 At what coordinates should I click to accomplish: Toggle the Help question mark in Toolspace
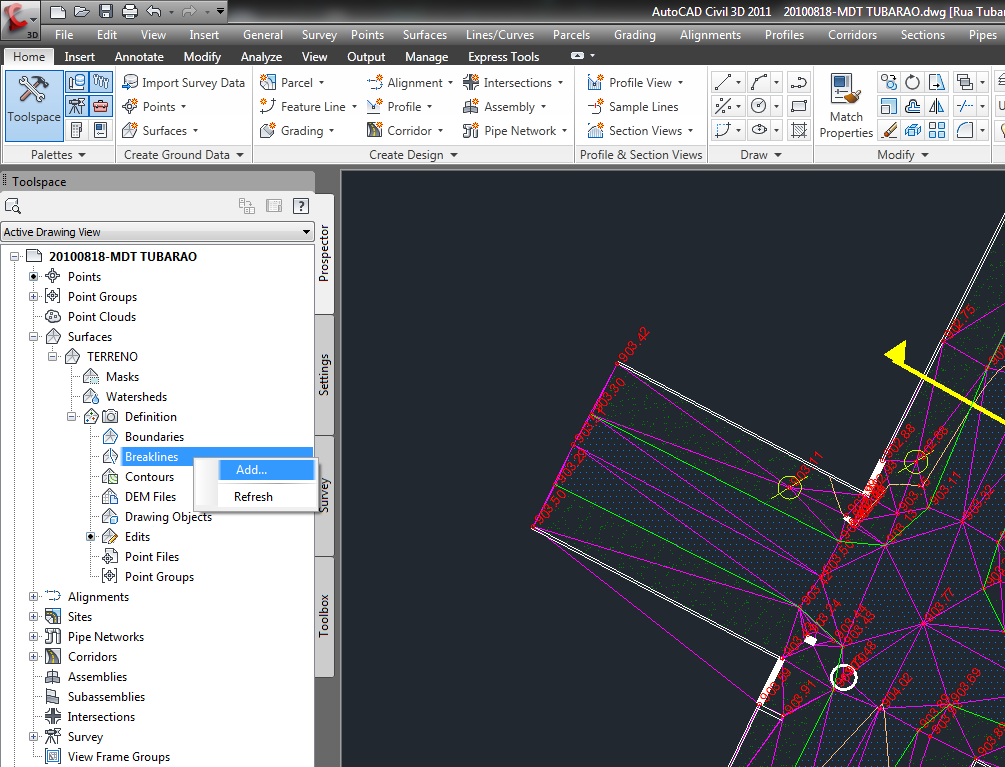pyautogui.click(x=300, y=206)
